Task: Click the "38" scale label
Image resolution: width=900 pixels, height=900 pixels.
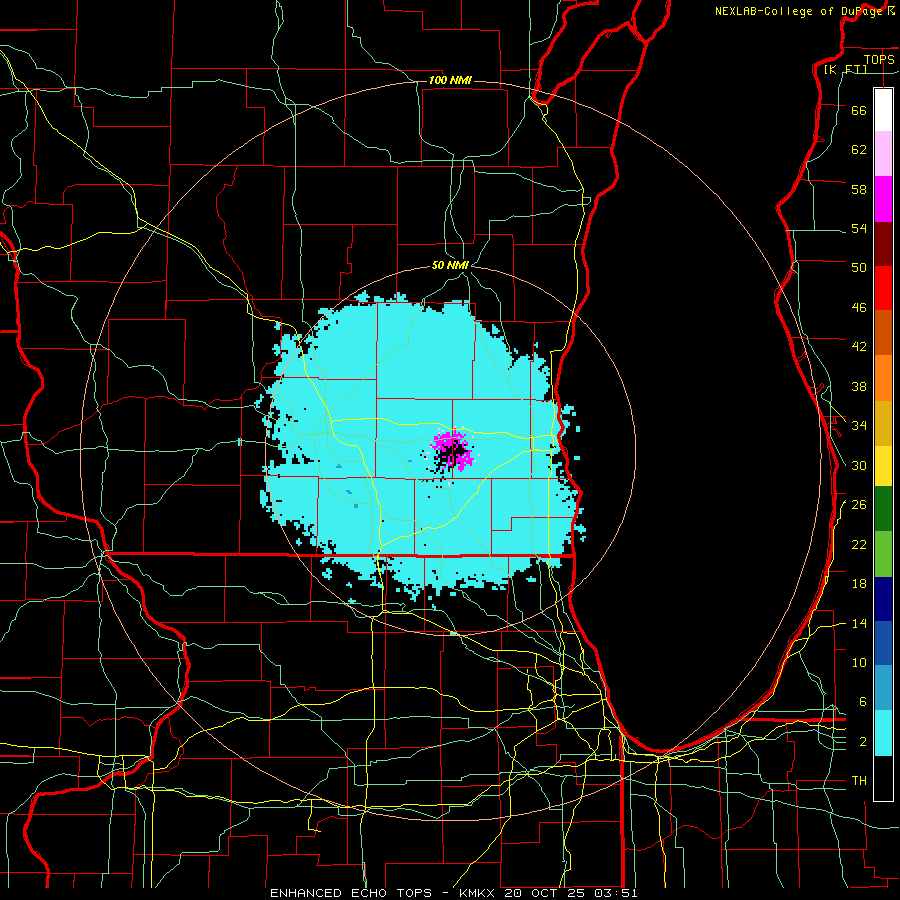Action: [859, 386]
